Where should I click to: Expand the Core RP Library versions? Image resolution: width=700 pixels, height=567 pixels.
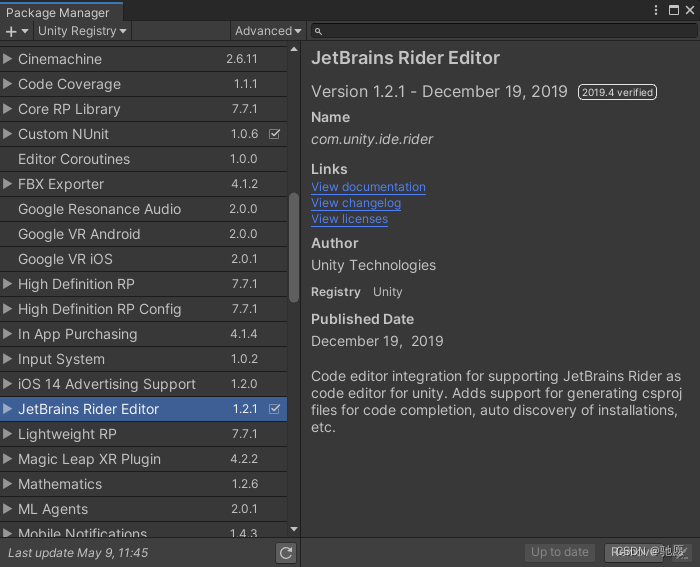tap(7, 108)
